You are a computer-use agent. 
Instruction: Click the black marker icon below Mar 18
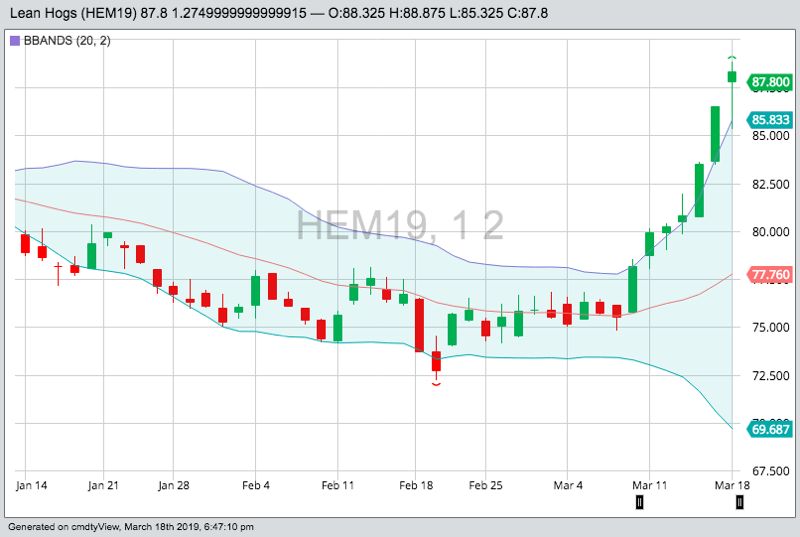pyautogui.click(x=739, y=503)
